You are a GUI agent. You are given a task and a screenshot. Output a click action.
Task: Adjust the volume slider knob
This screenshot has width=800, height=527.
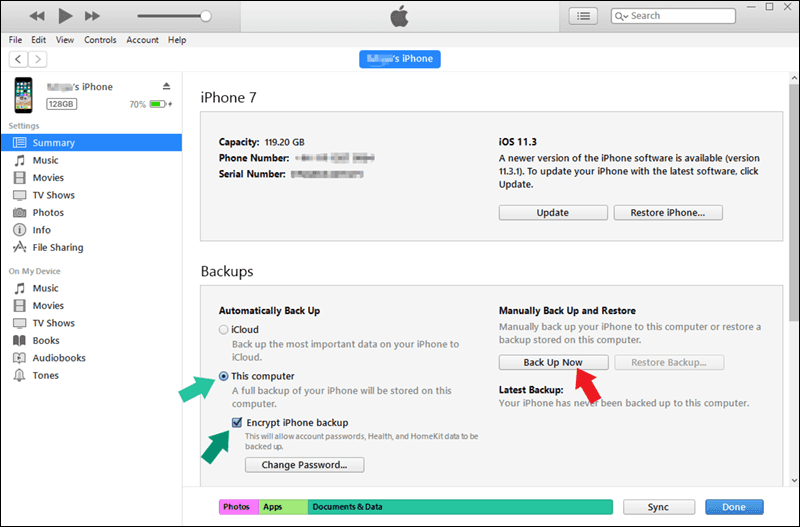tap(206, 16)
